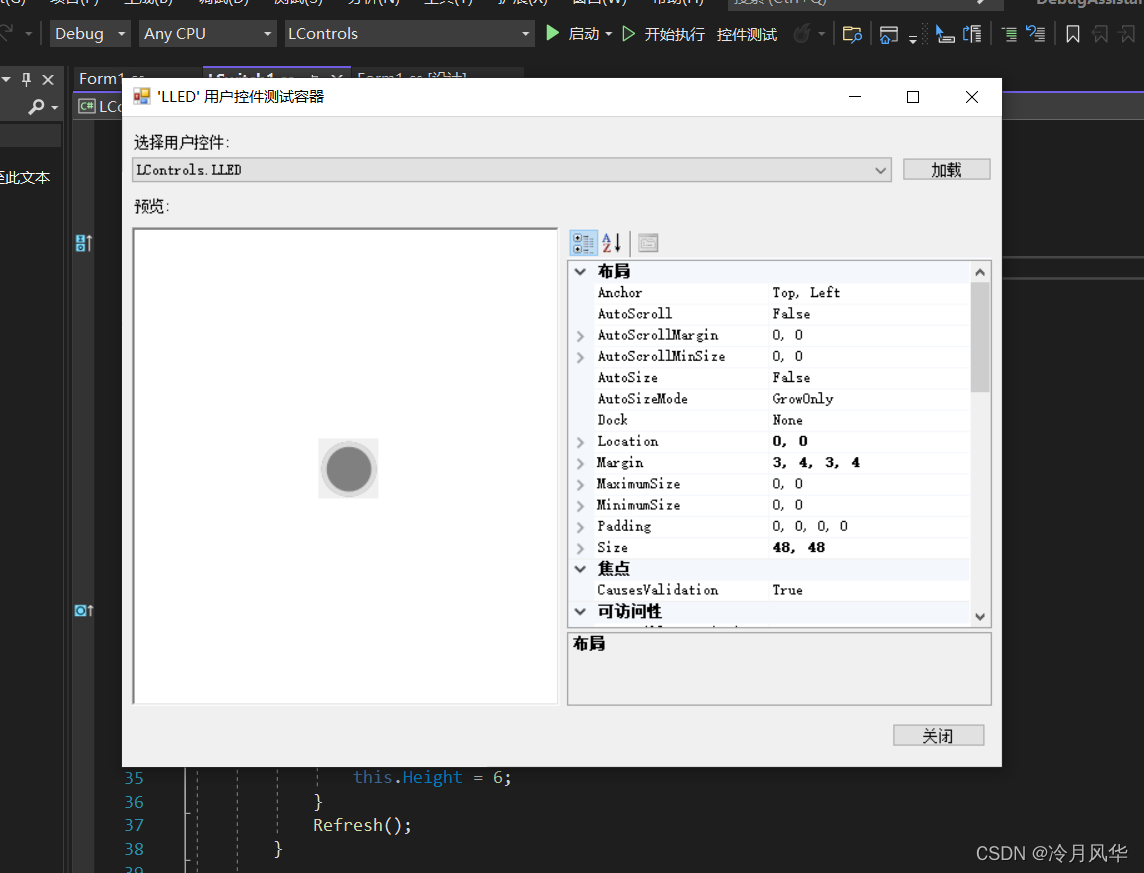Screen dimensions: 1144x873
Task: Click 开始执行 (start without debugging)
Action: click(663, 34)
